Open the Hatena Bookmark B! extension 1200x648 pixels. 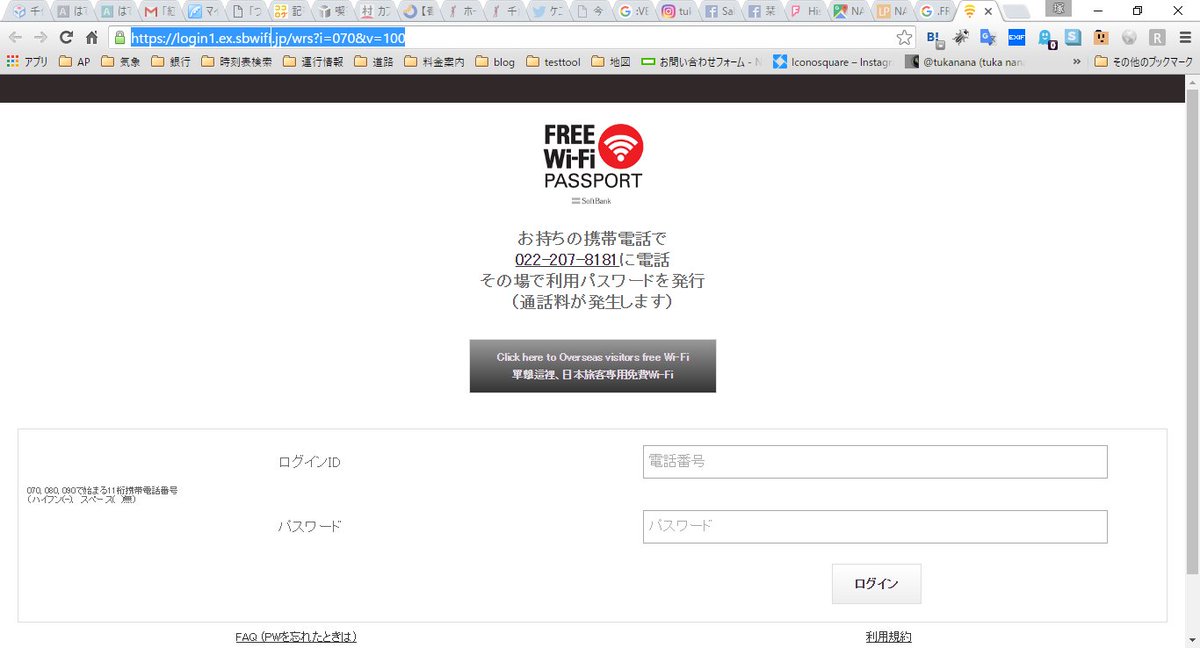click(x=935, y=38)
